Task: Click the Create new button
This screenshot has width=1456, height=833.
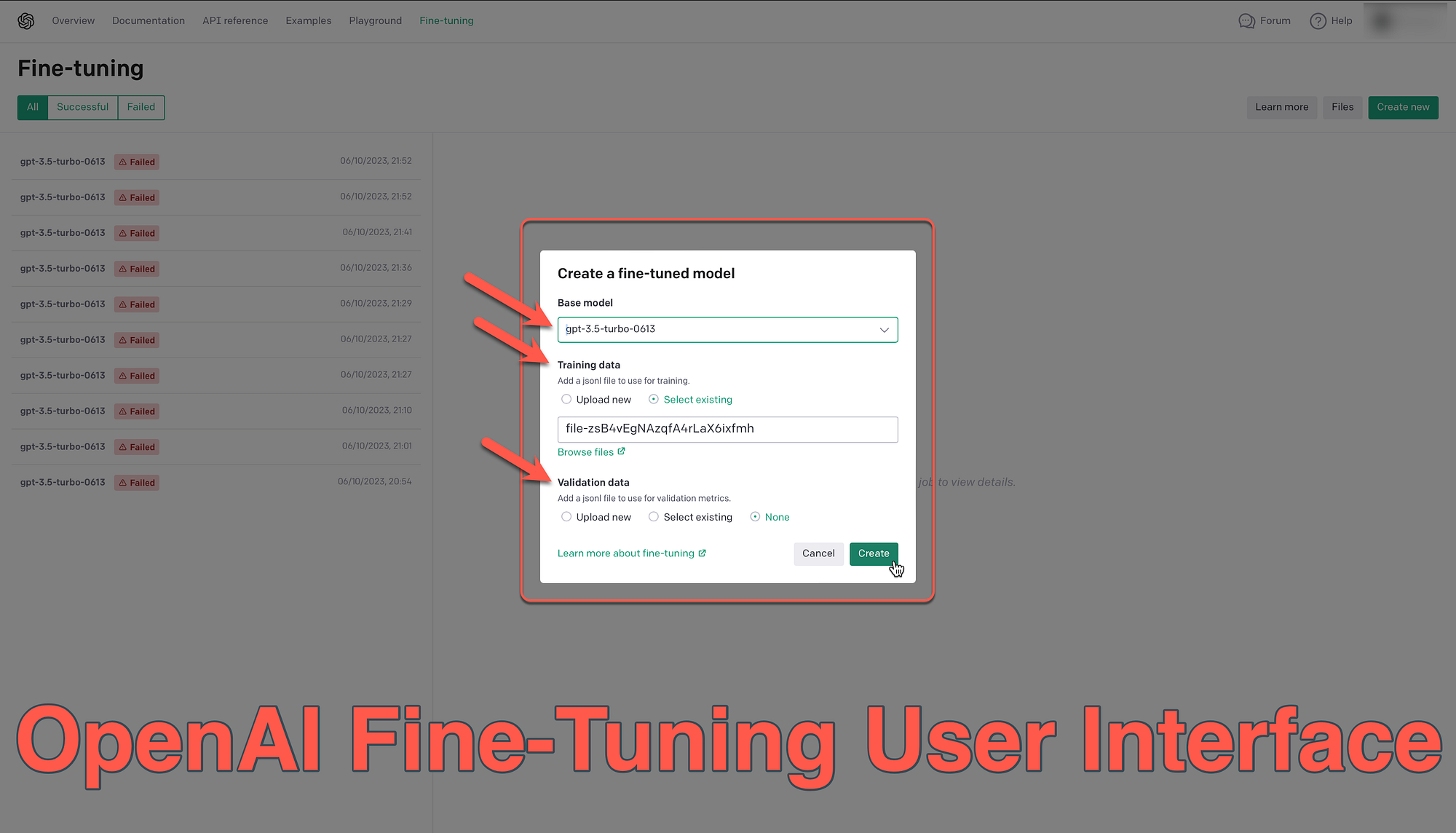Action: coord(1402,107)
